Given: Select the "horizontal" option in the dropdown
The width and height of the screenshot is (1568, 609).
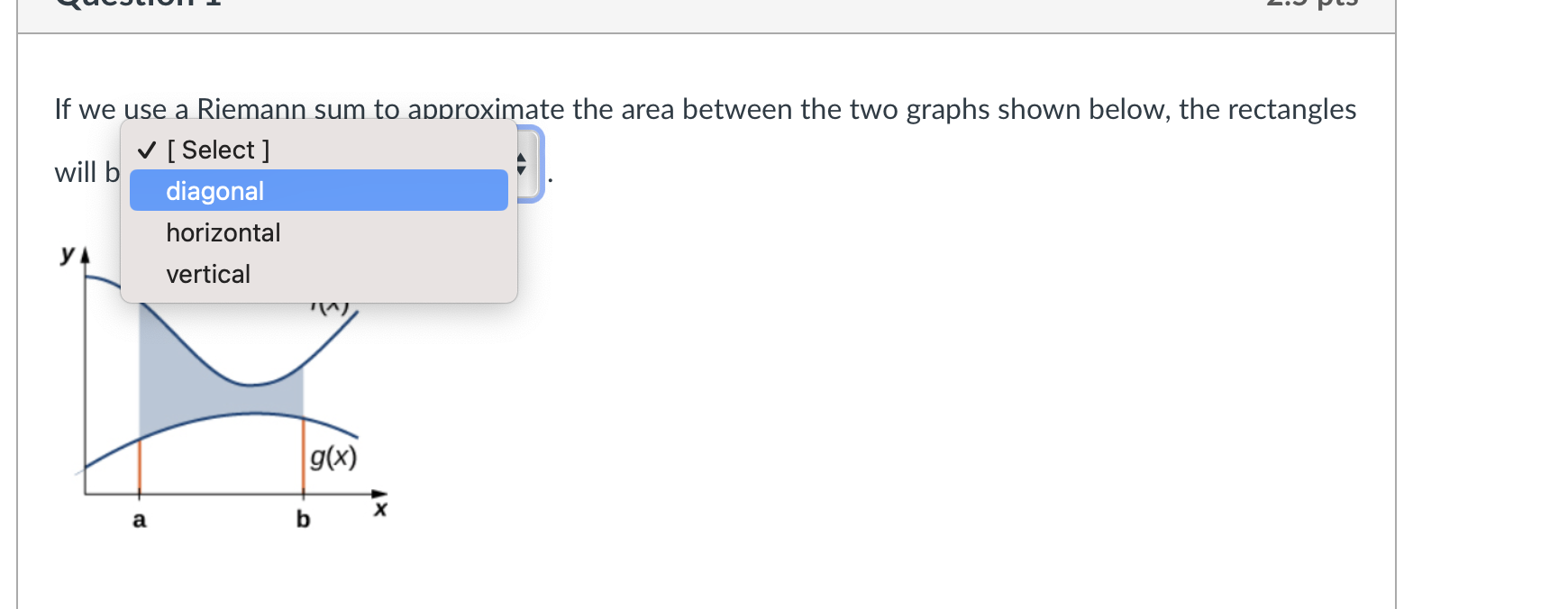Looking at the screenshot, I should (x=222, y=232).
